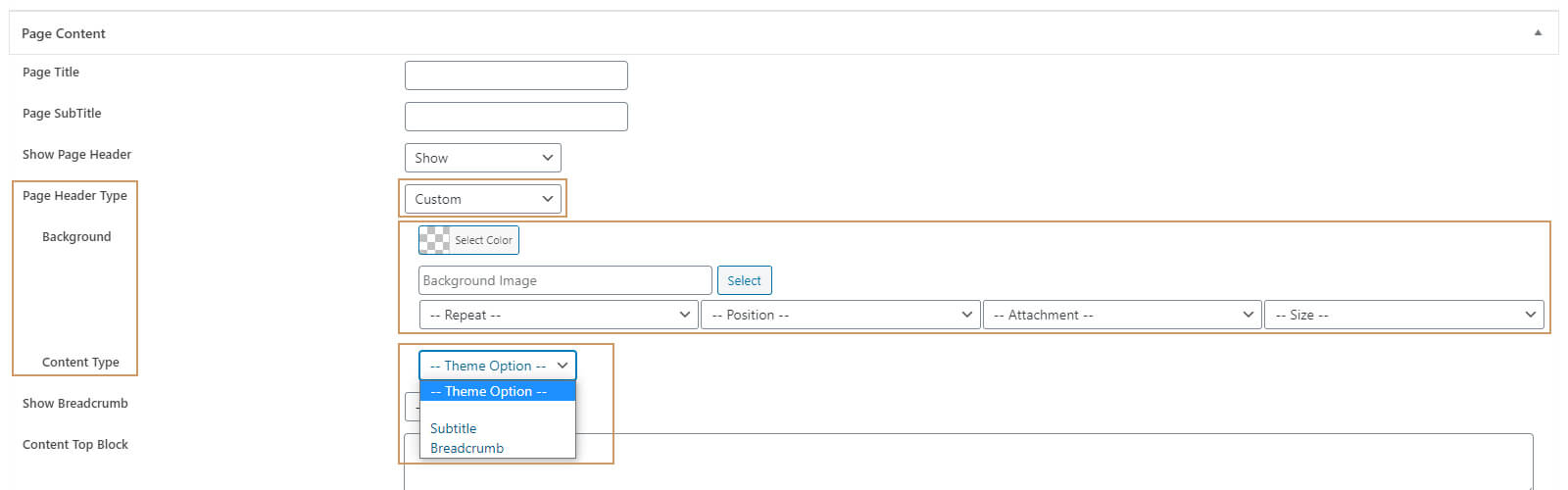Click the Show Page Header label
Screen dimensions: 1568x490
coord(76,155)
